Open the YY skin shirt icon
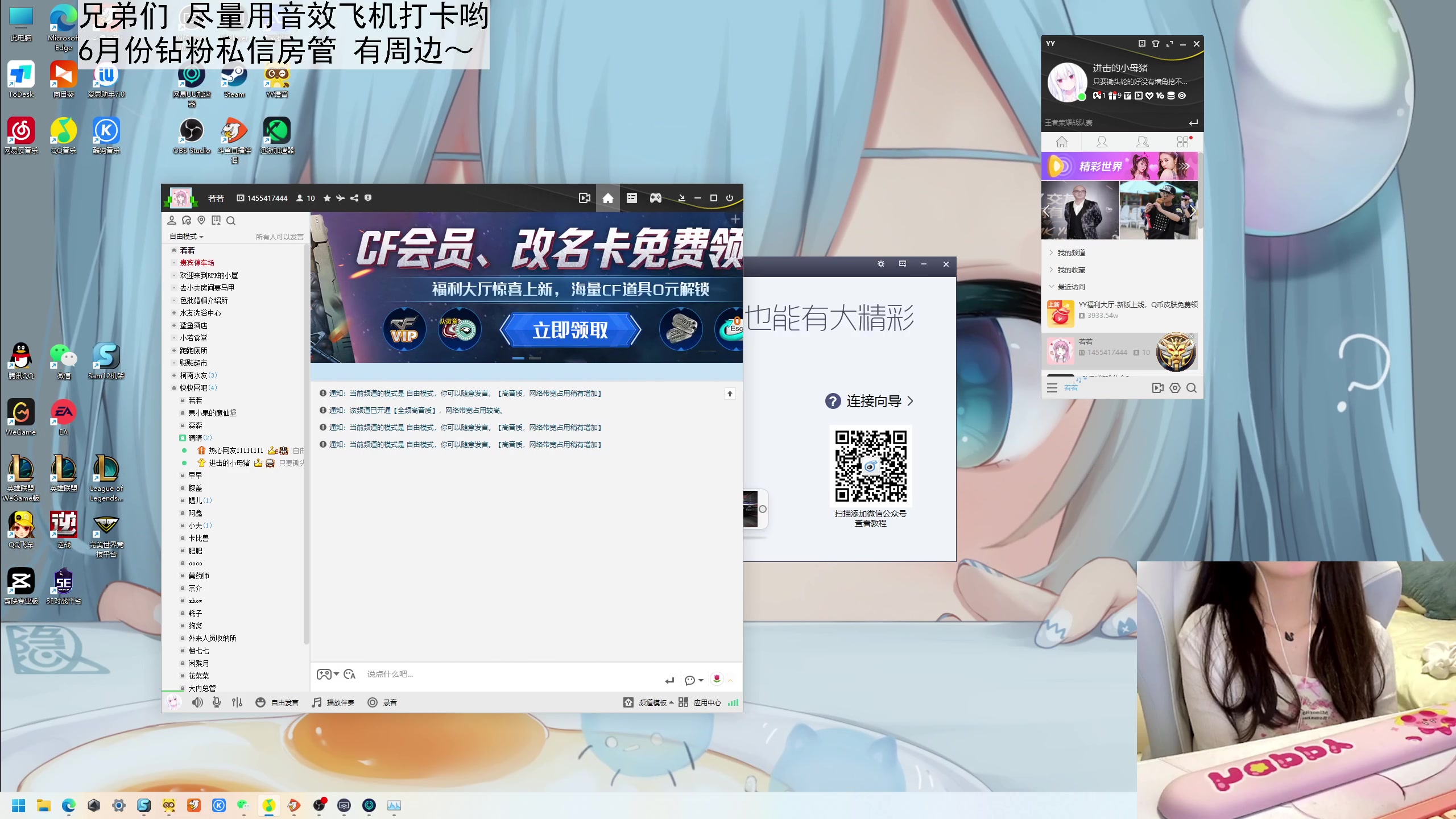This screenshot has width=1456, height=819. tap(1155, 44)
